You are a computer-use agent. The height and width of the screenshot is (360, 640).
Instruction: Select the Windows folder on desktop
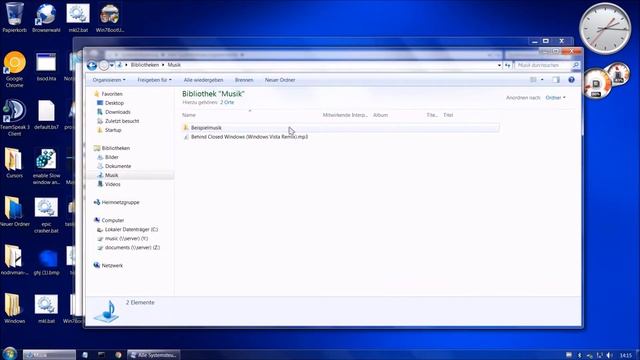14,308
